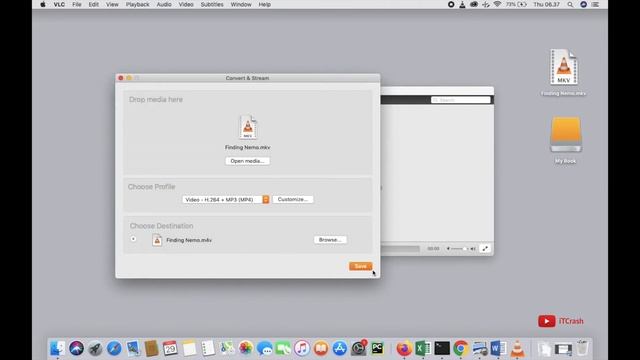
Task: Open the File menu
Action: pos(77,4)
